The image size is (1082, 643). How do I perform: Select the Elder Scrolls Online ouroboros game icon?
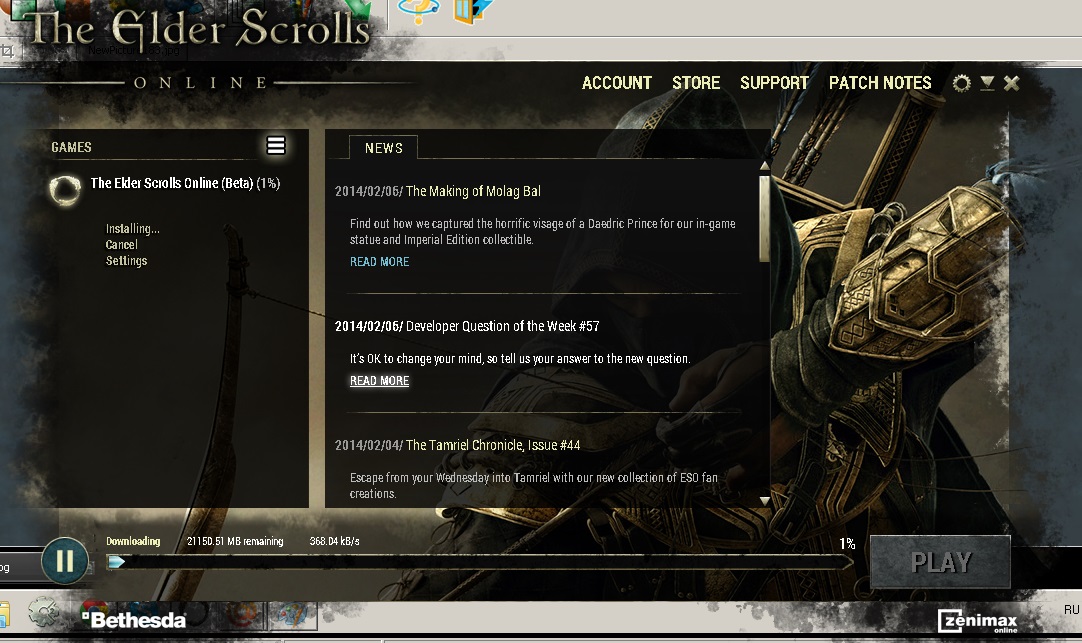click(65, 190)
